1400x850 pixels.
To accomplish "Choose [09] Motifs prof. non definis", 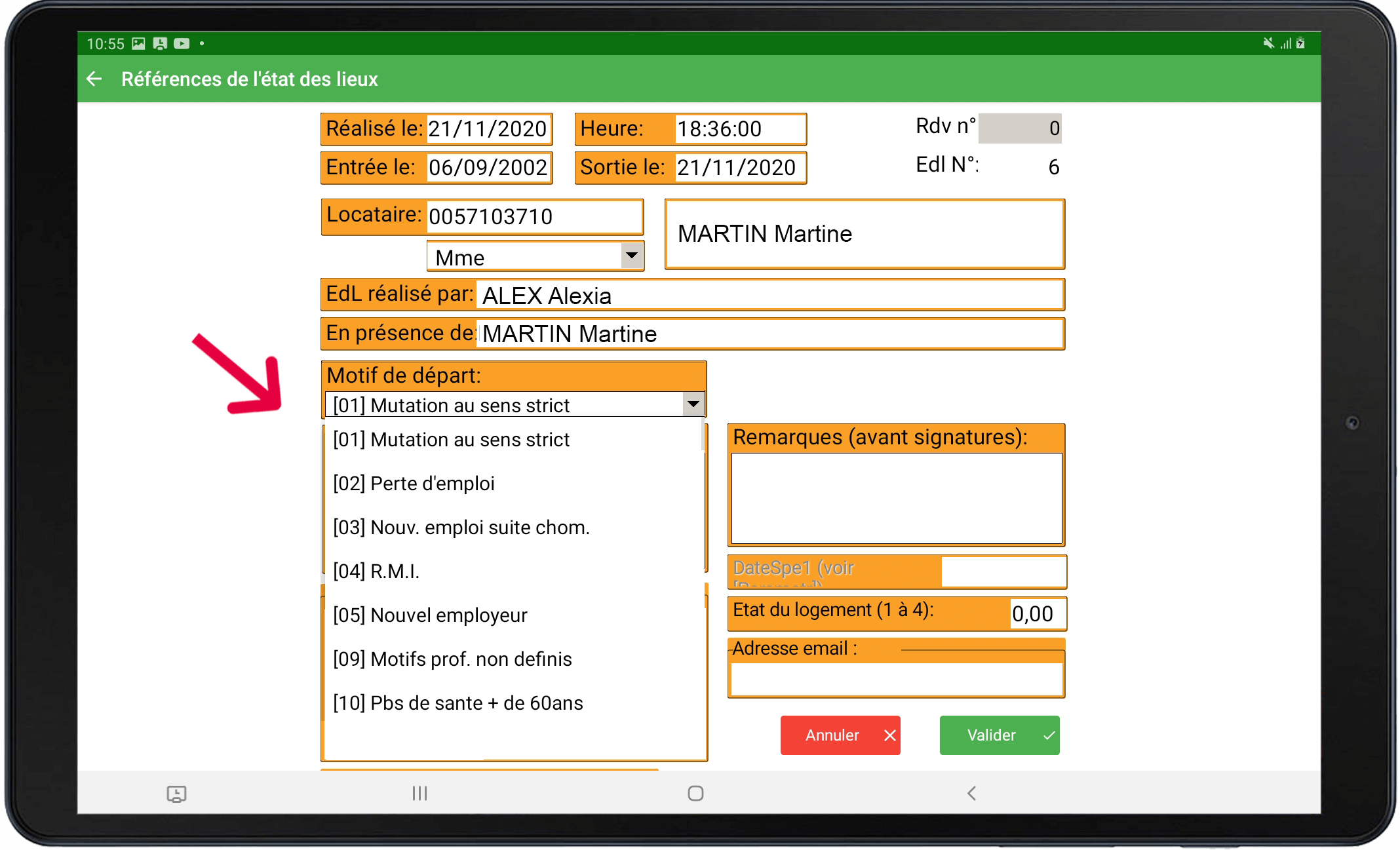I will point(452,659).
